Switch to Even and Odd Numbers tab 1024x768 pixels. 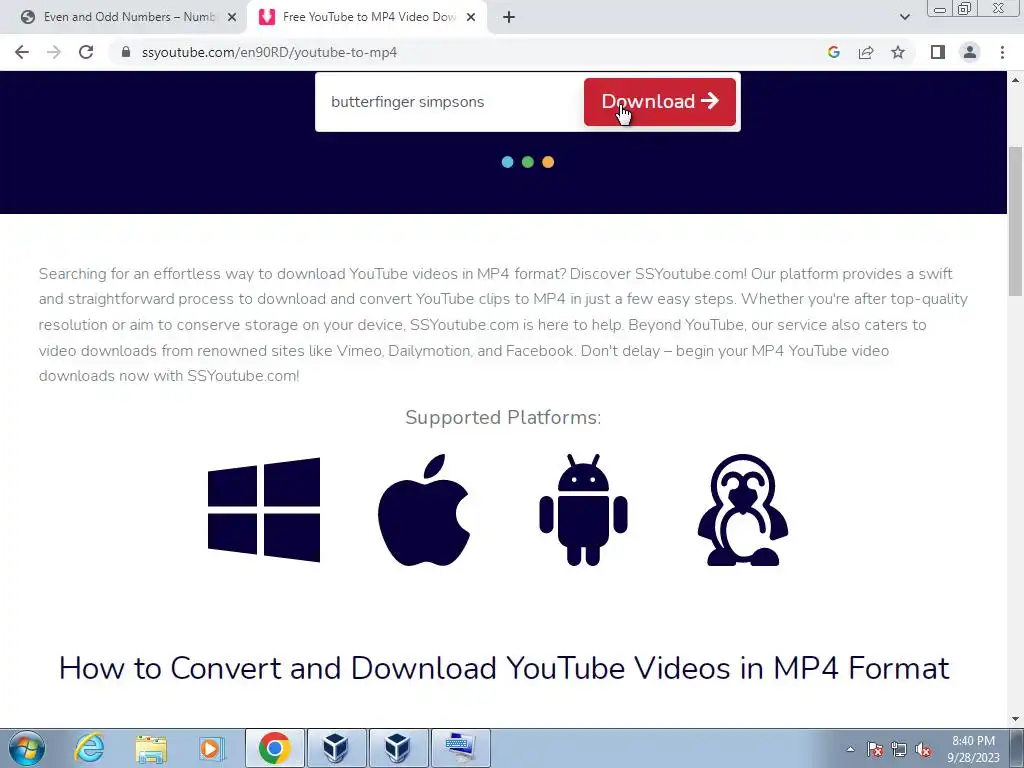coord(129,17)
